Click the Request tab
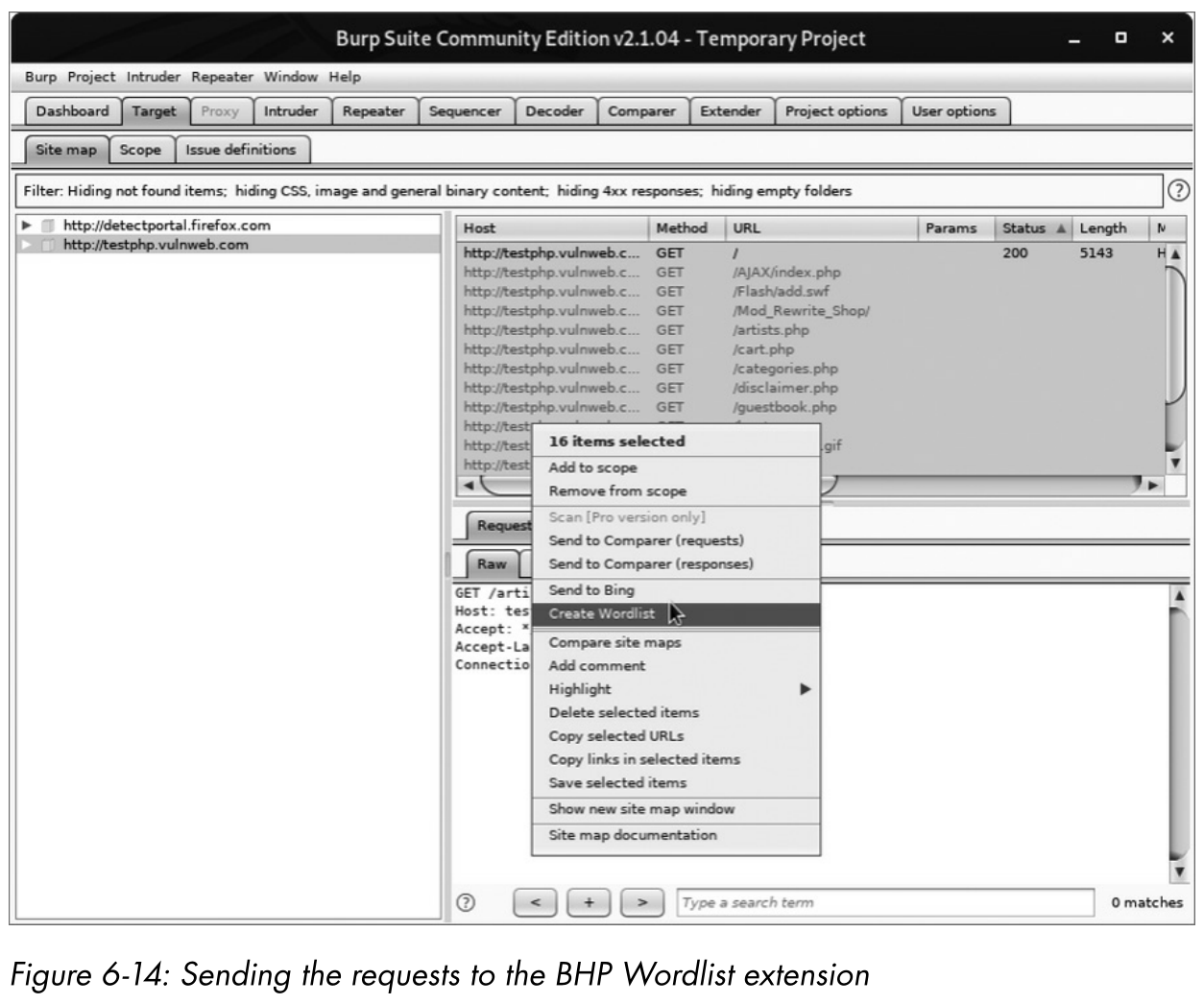This screenshot has height=1004, width=1204. tap(501, 525)
